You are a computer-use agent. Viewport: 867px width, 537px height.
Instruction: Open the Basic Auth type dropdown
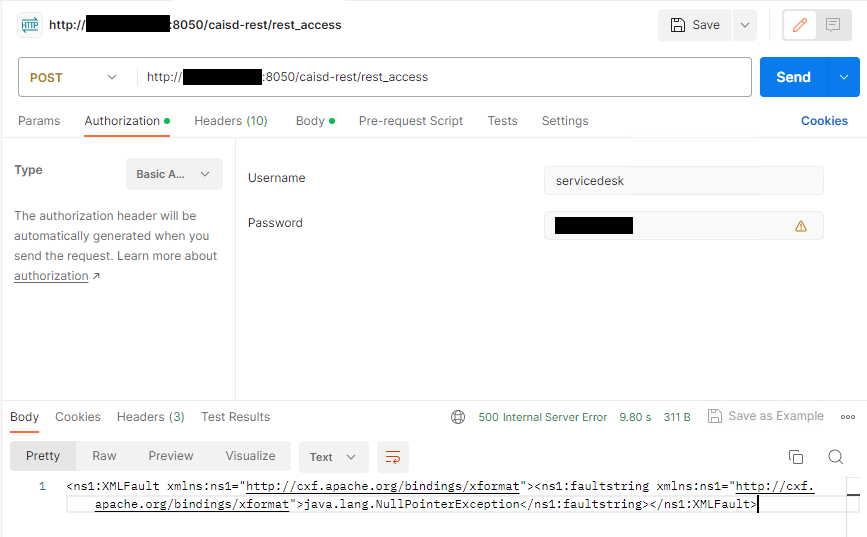174,174
